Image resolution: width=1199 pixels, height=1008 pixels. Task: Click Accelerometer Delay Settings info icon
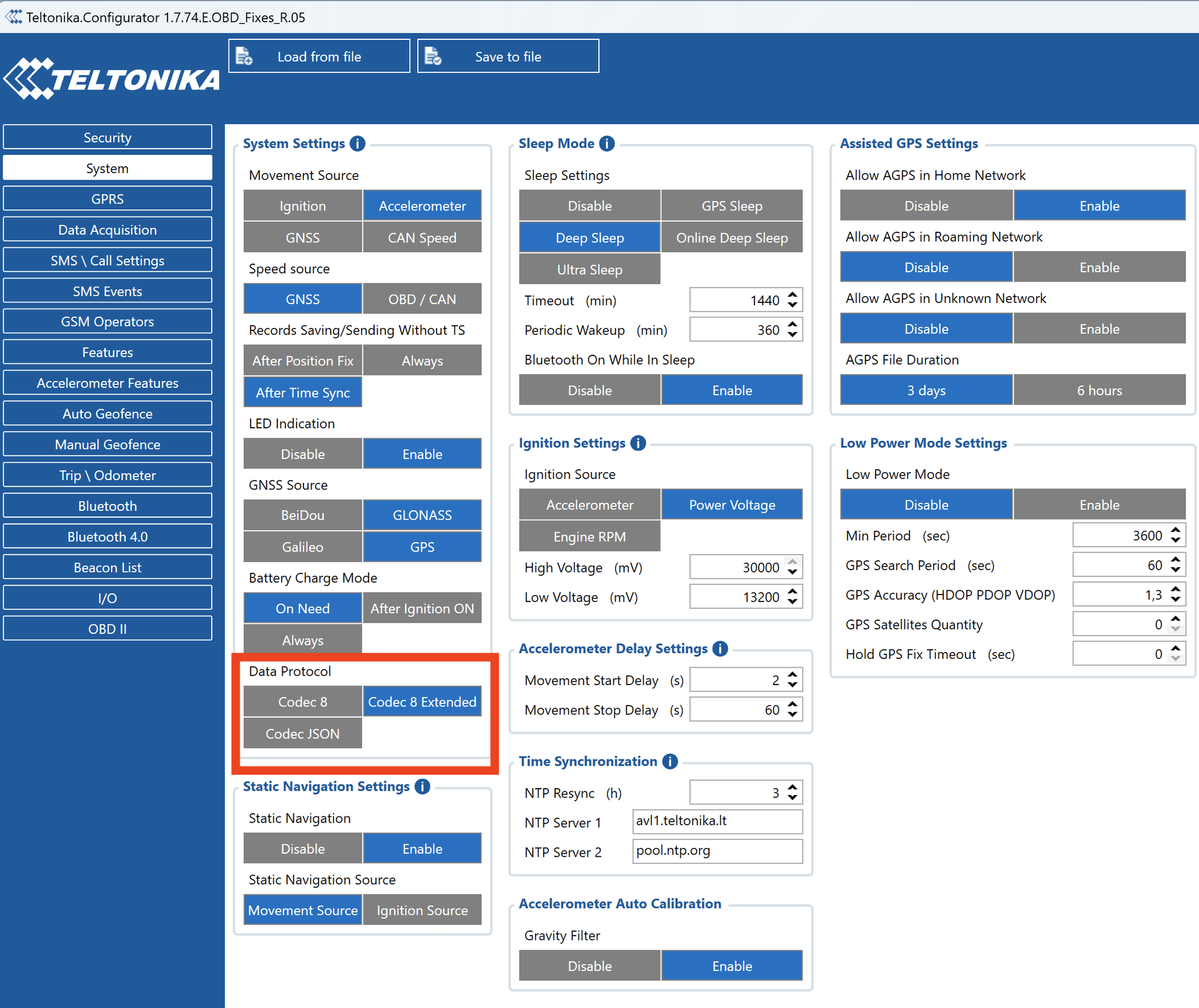[x=720, y=648]
